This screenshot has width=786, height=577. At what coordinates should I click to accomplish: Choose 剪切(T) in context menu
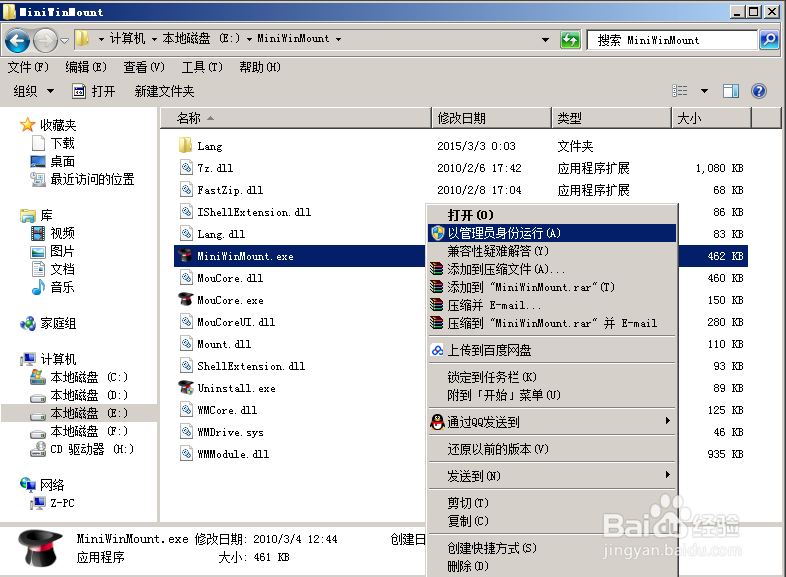click(x=552, y=503)
